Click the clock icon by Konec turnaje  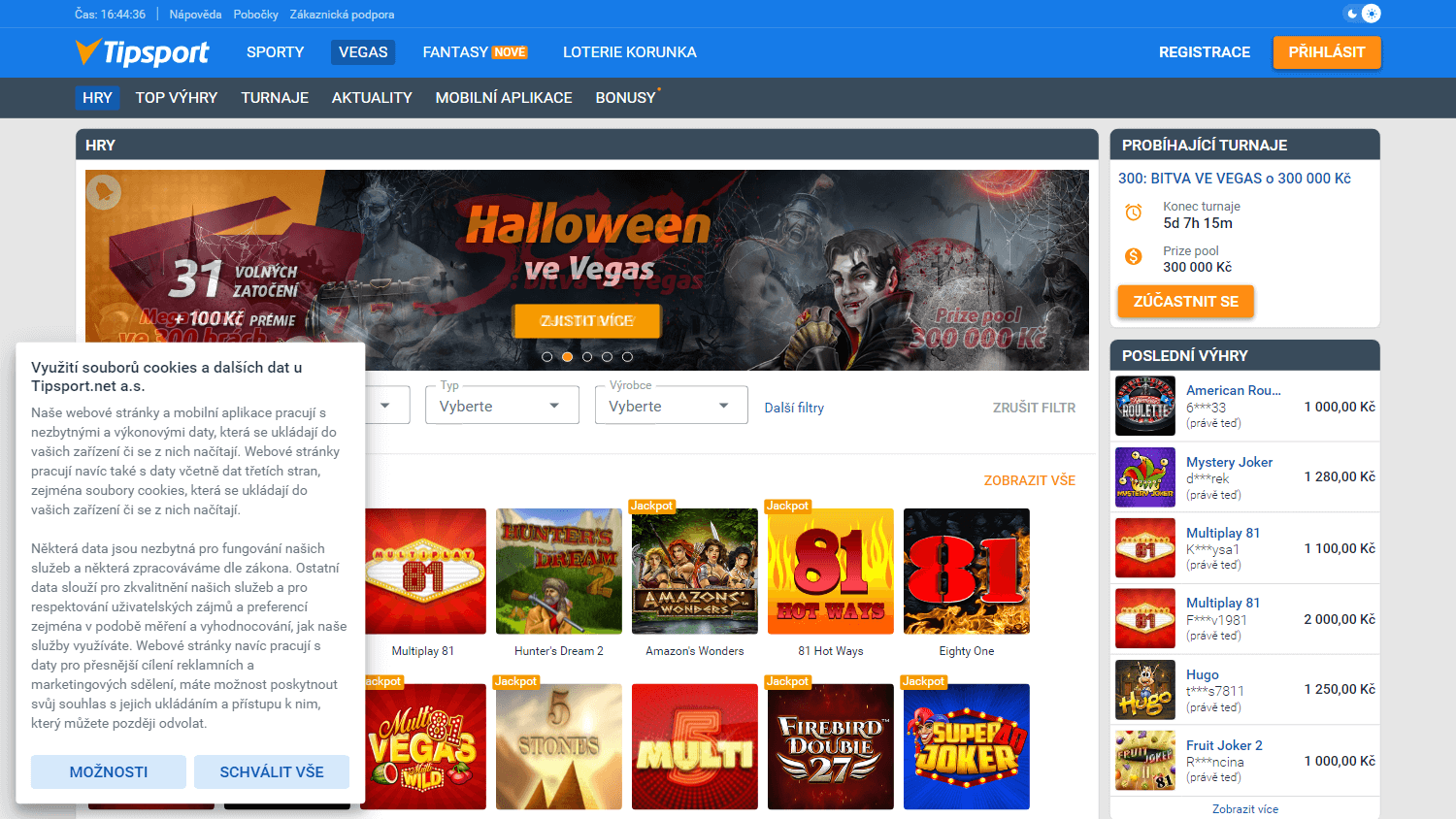pos(1133,213)
